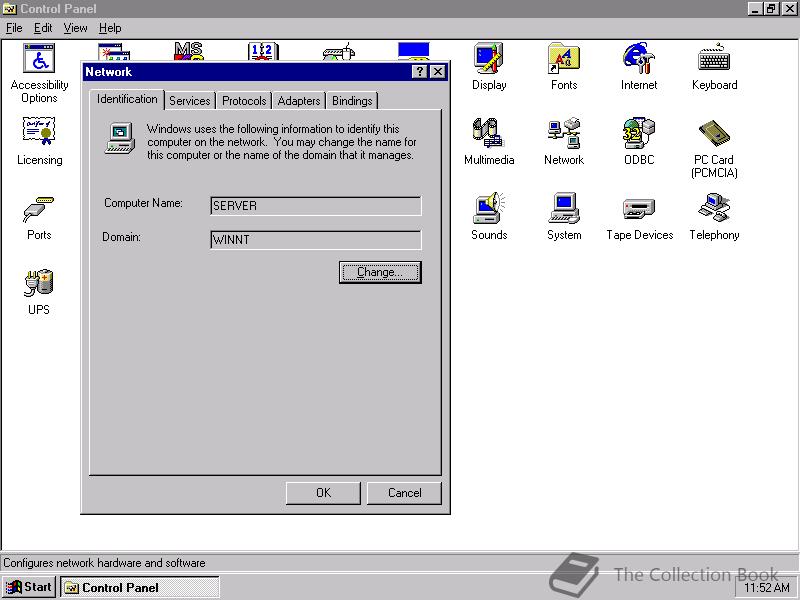The image size is (800, 600).
Task: Close the Network dialog with X
Action: pyautogui.click(x=438, y=72)
